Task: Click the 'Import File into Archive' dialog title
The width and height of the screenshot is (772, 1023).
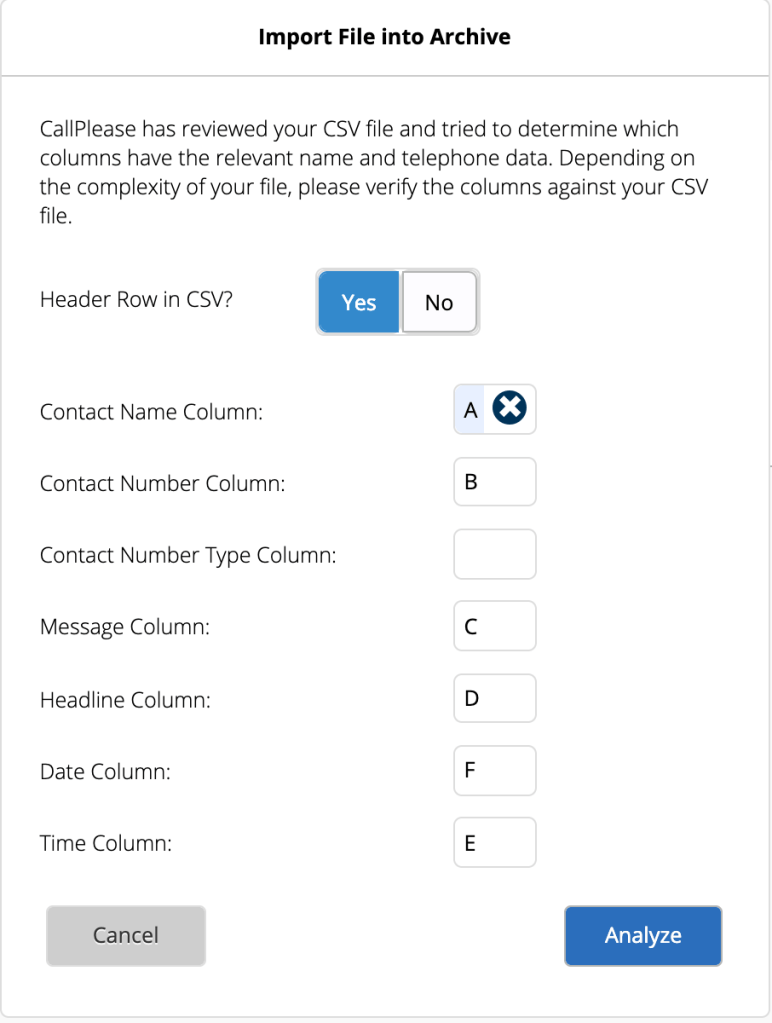Action: (385, 38)
